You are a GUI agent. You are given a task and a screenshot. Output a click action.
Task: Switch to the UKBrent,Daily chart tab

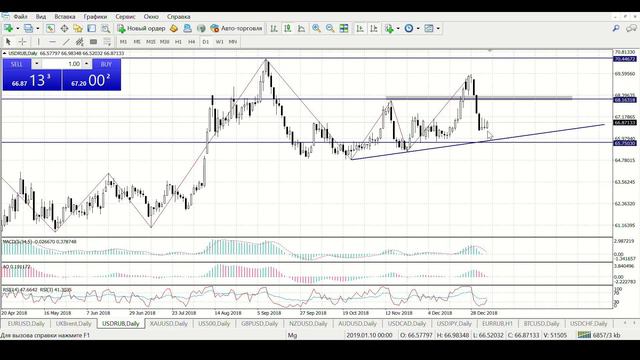(73, 324)
